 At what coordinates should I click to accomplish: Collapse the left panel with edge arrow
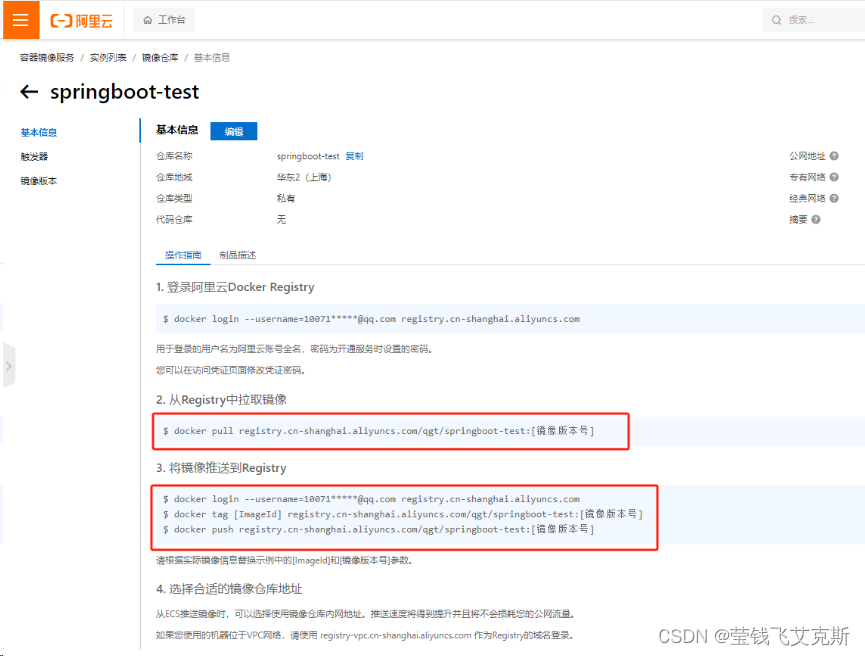click(8, 365)
